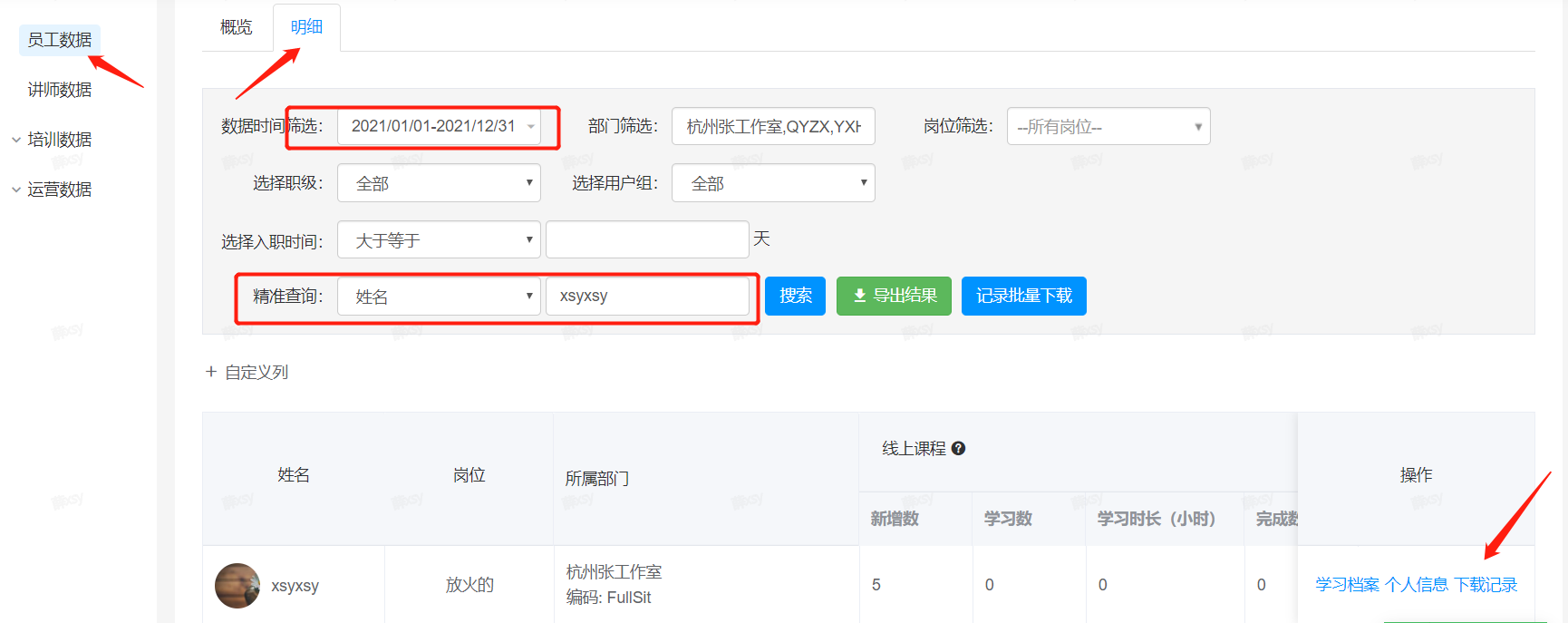The image size is (1568, 623).
Task: Open the 数据时间筛选 date range dropdown
Action: click(440, 126)
